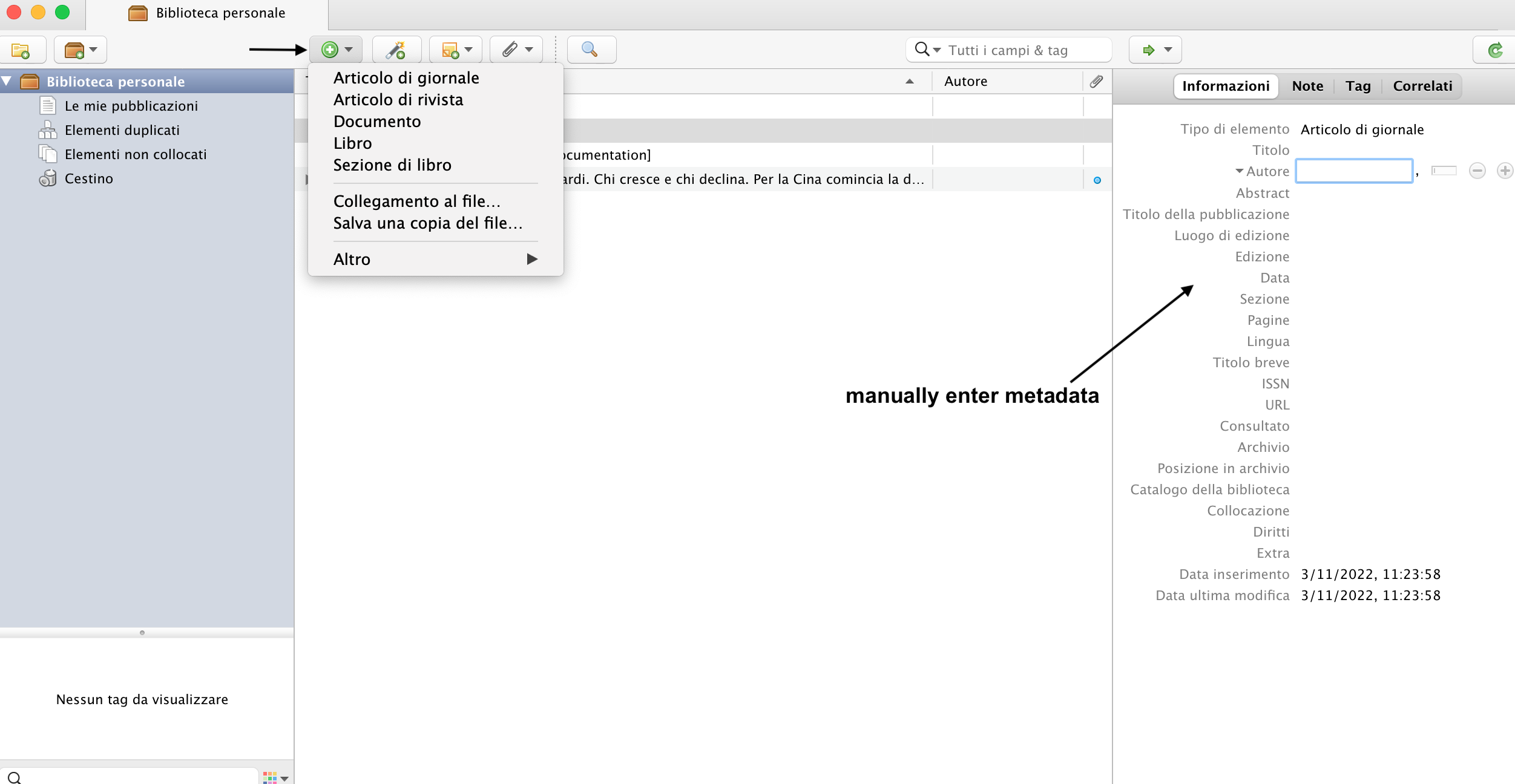Click the Articolo di giornale item type value

tap(1362, 129)
